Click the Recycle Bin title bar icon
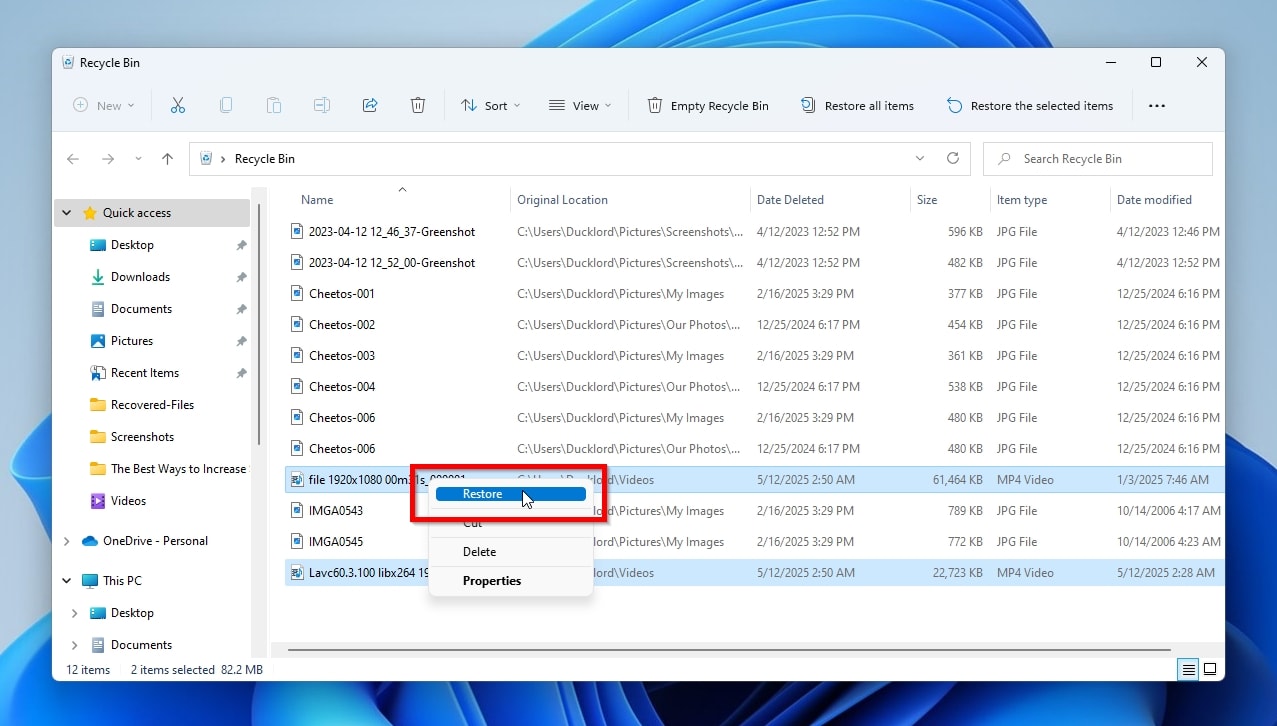This screenshot has height=726, width=1277. click(x=68, y=62)
